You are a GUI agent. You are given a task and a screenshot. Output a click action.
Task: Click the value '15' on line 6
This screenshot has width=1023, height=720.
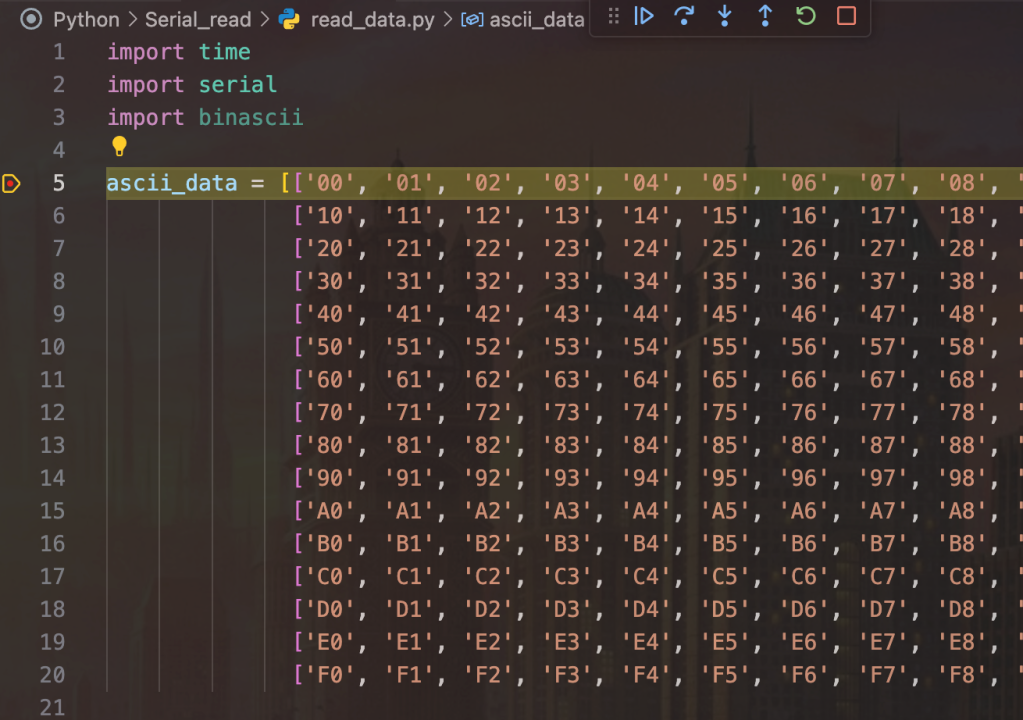[x=724, y=216]
